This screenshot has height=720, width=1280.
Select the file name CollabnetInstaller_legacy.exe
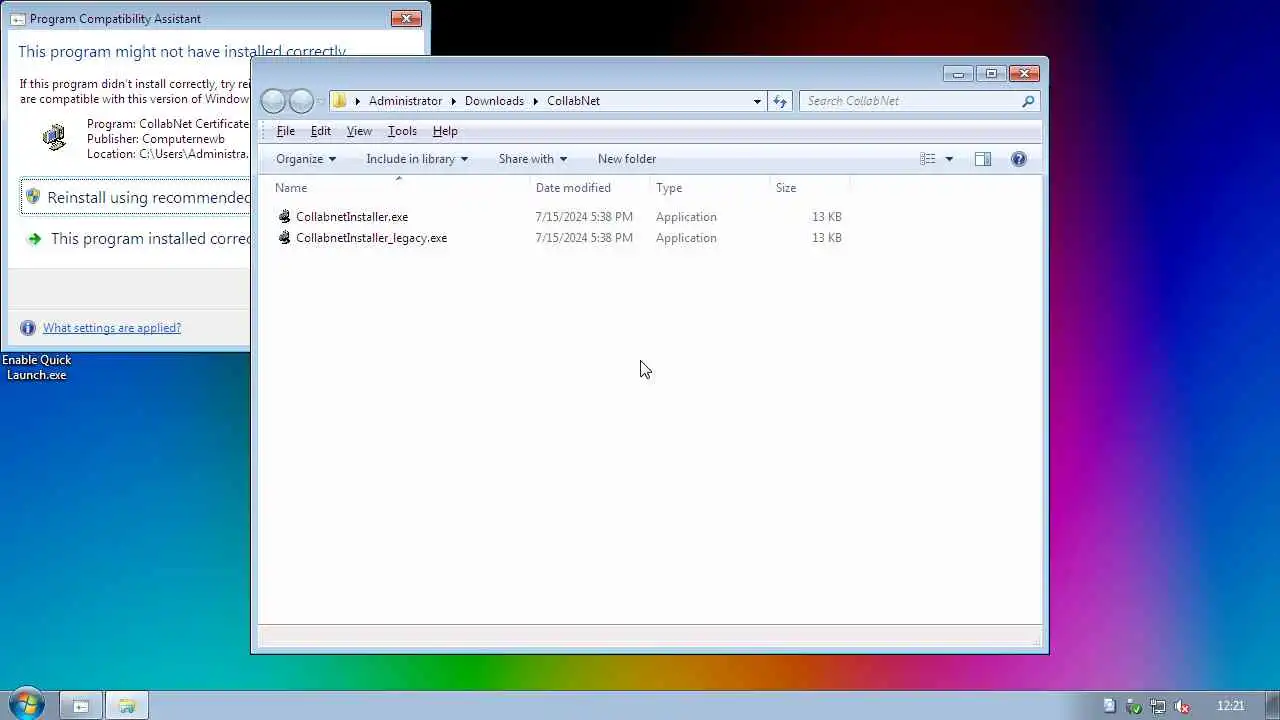point(371,238)
